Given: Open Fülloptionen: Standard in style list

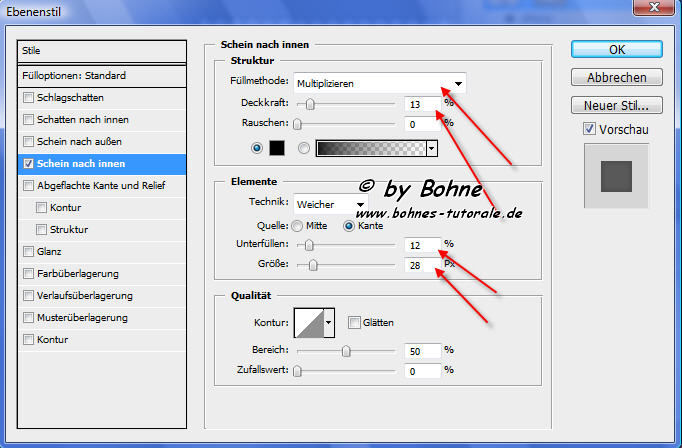Looking at the screenshot, I should (x=102, y=76).
